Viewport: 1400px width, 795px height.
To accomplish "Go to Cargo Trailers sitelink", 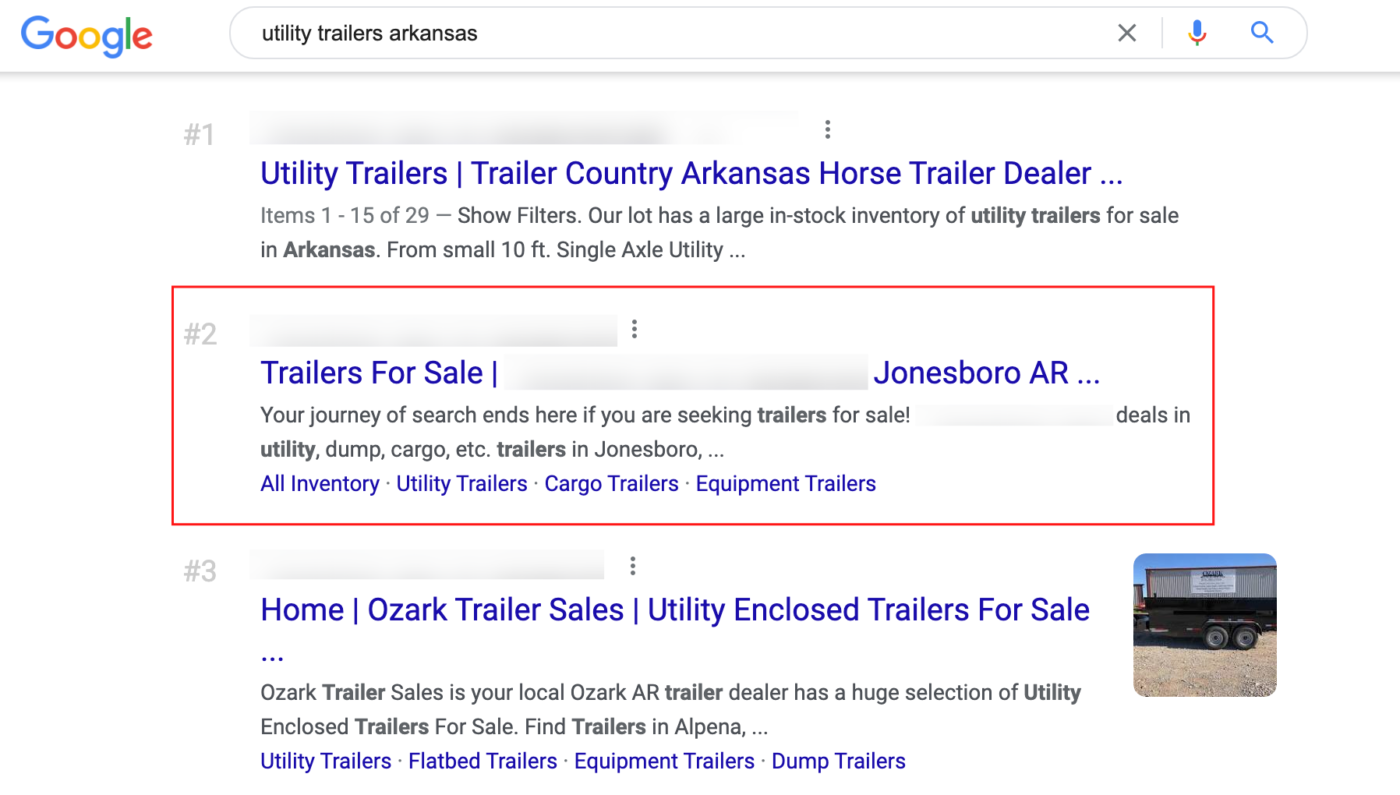I will click(611, 484).
